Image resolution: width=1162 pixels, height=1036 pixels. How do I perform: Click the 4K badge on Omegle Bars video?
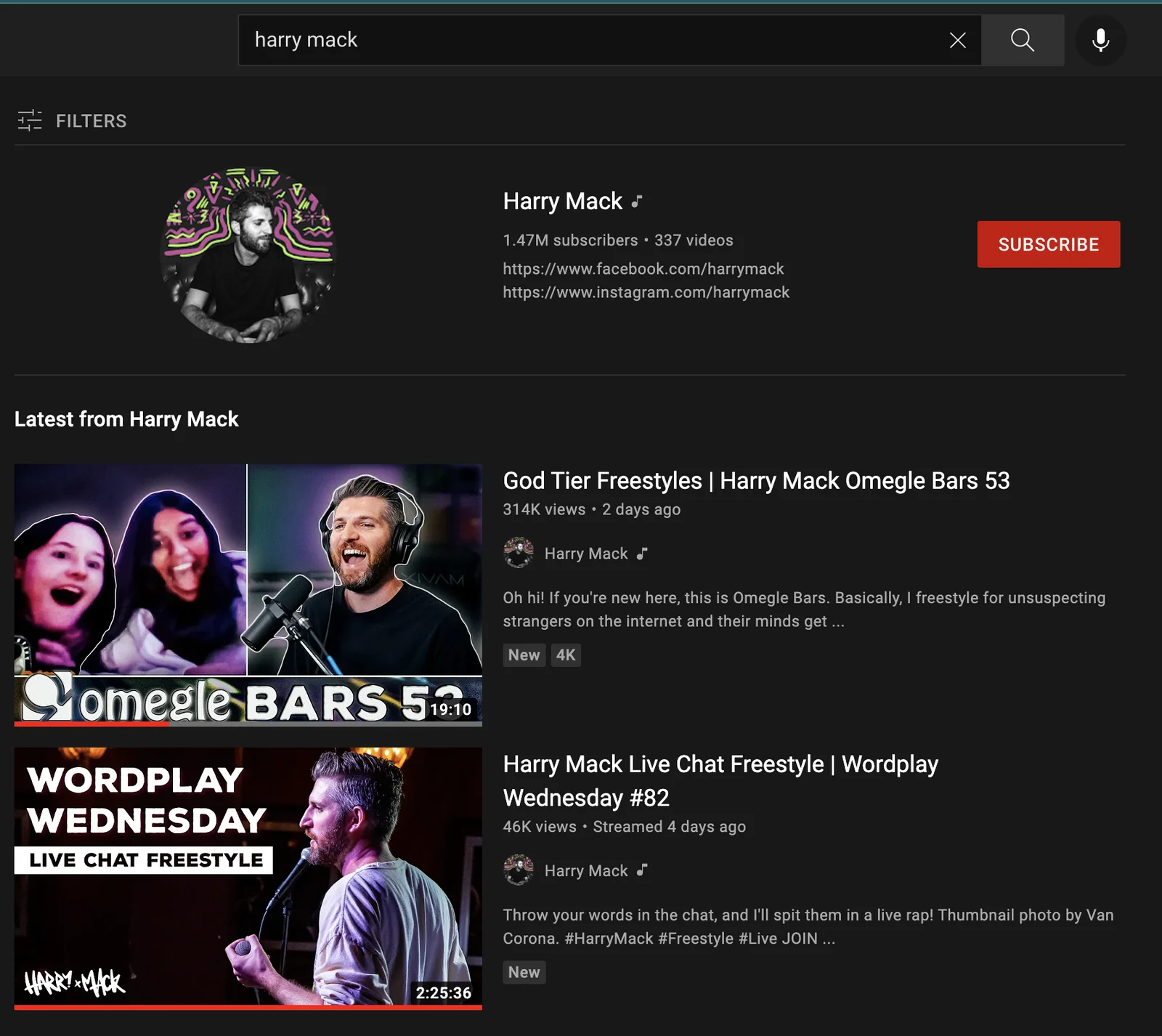(566, 655)
